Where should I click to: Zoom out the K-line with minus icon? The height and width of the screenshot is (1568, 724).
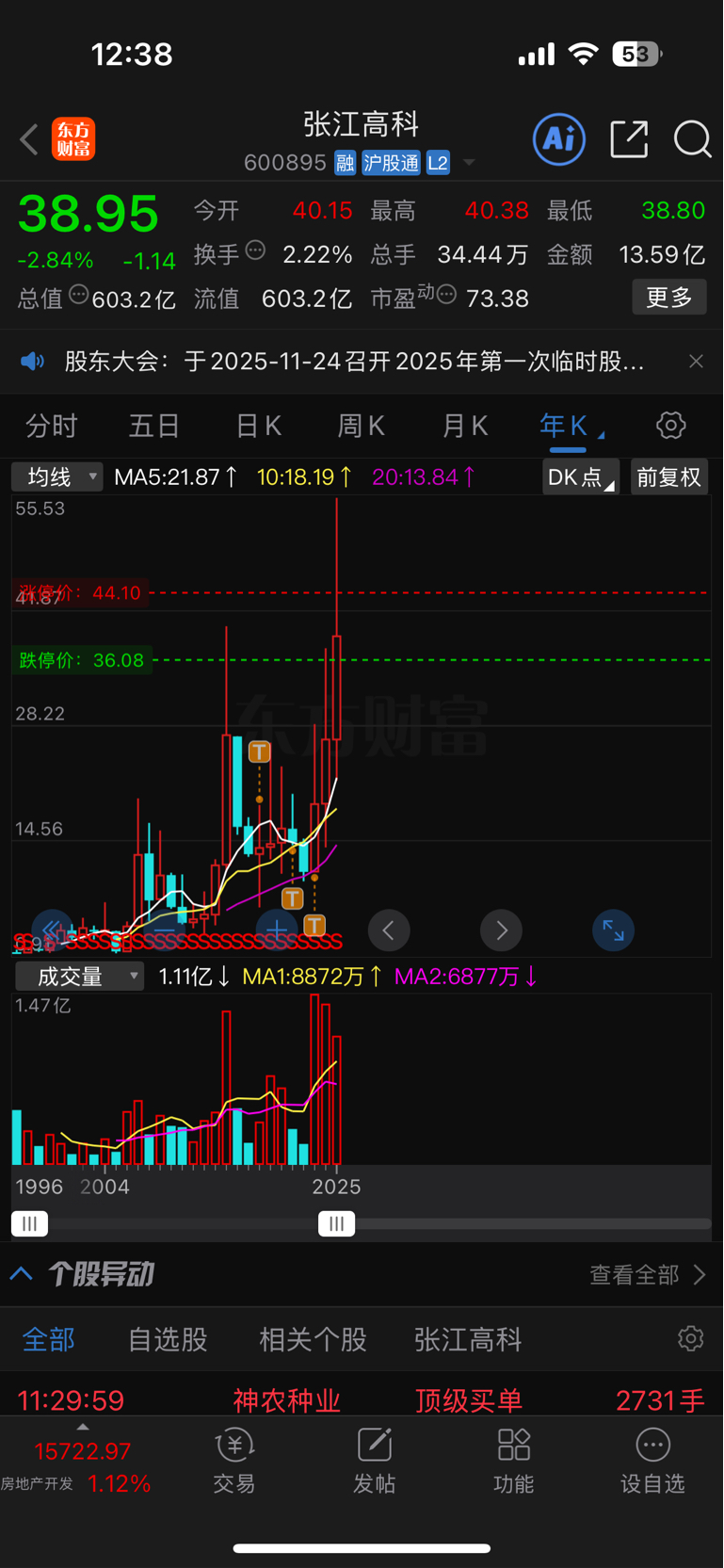pos(164,931)
